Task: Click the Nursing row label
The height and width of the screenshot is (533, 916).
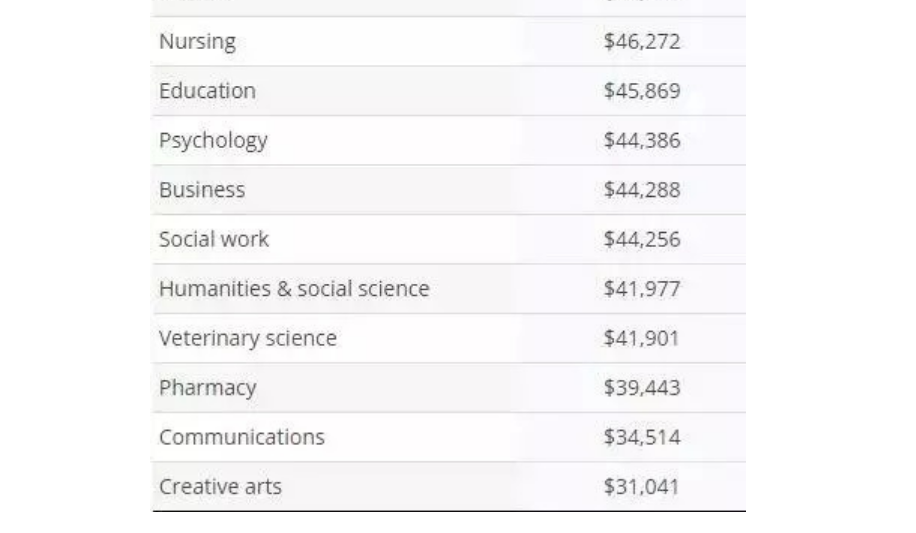Action: click(197, 42)
